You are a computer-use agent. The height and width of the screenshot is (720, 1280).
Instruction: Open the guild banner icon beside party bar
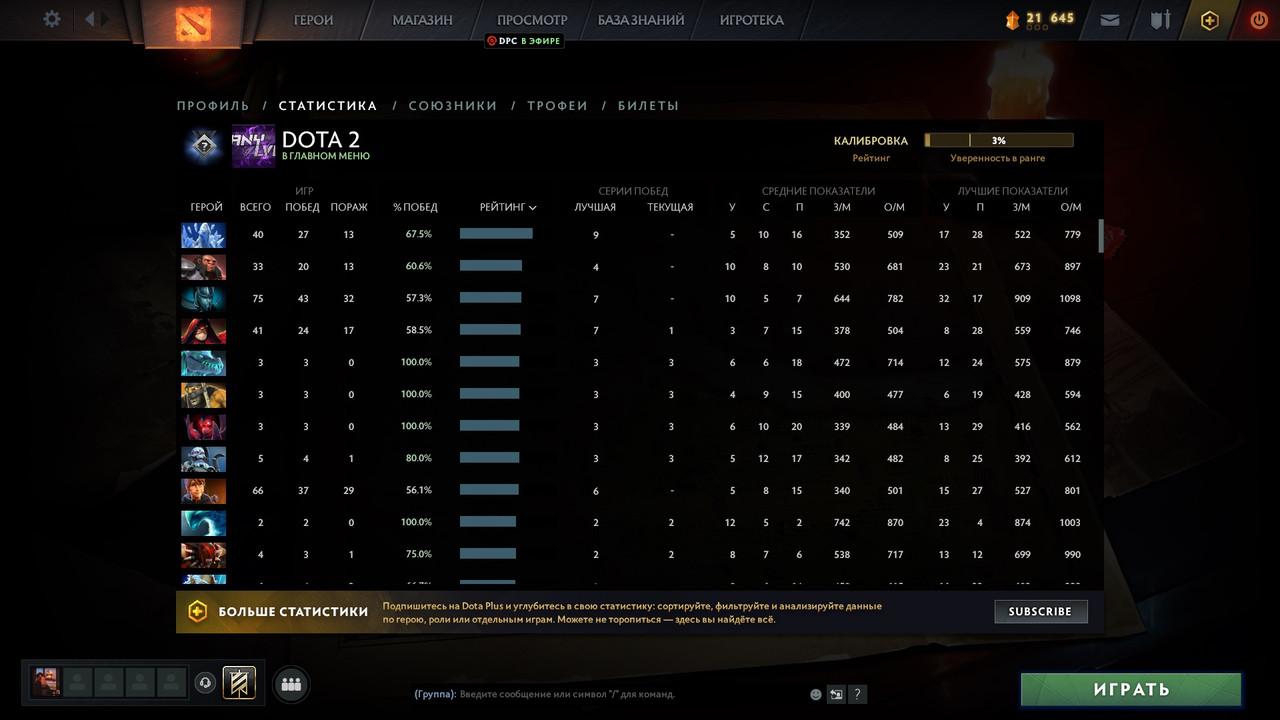pyautogui.click(x=239, y=683)
